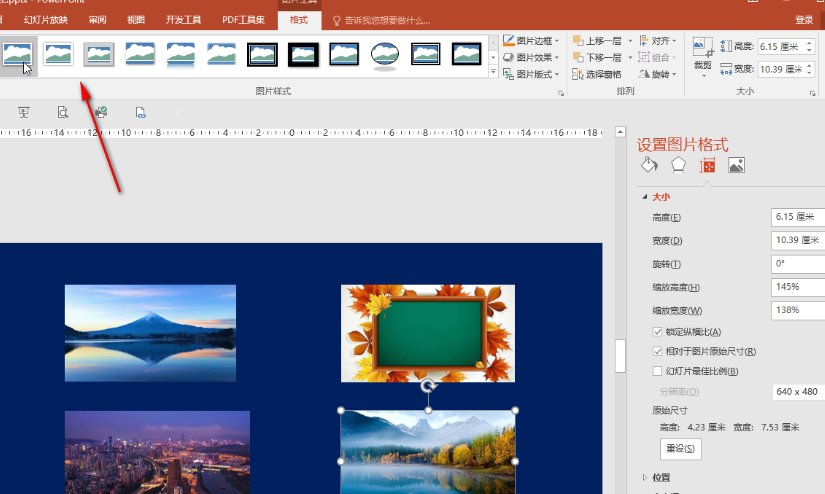Image resolution: width=825 pixels, height=494 pixels.
Task: Switch to the 幻灯片放映 tab
Action: pyautogui.click(x=46, y=20)
